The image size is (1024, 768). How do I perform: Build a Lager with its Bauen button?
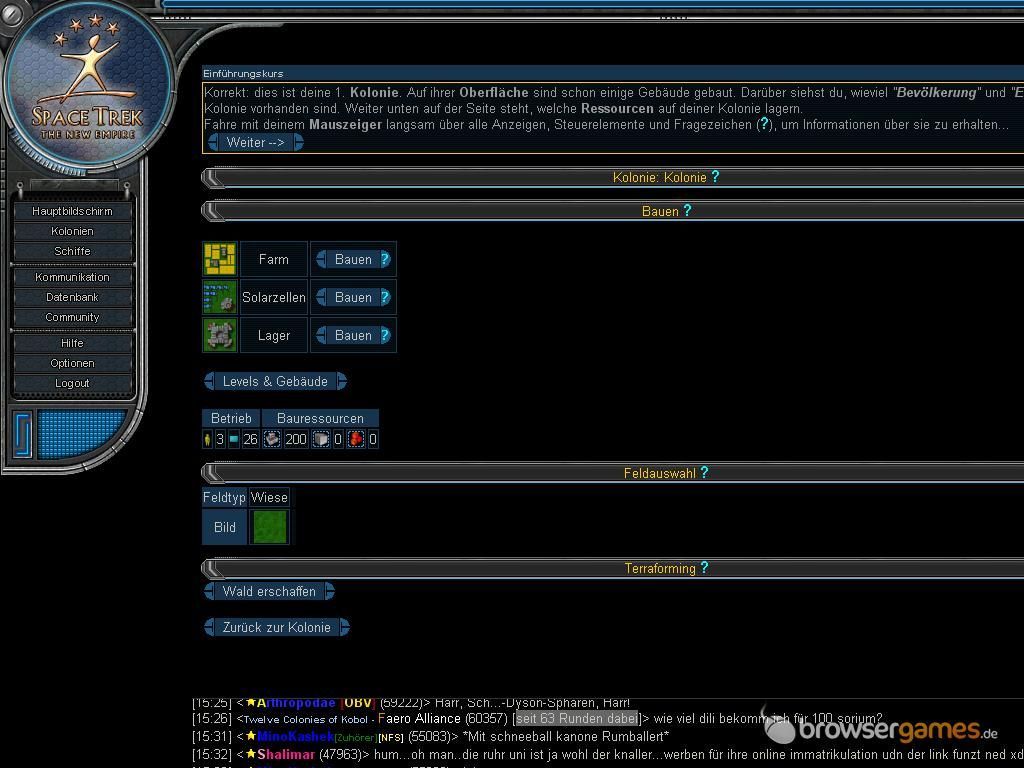(353, 335)
